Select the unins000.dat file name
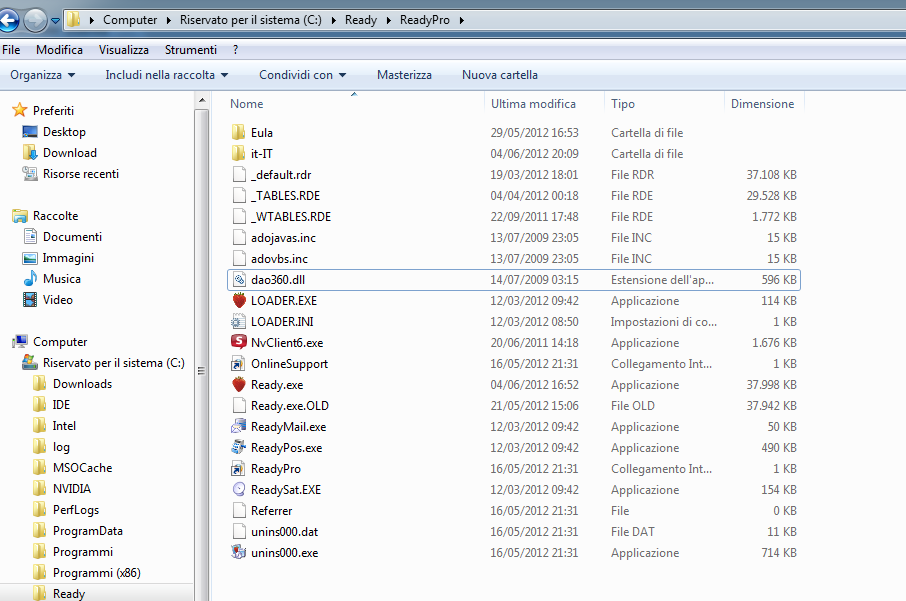Screen dimensions: 906x601 point(284,532)
